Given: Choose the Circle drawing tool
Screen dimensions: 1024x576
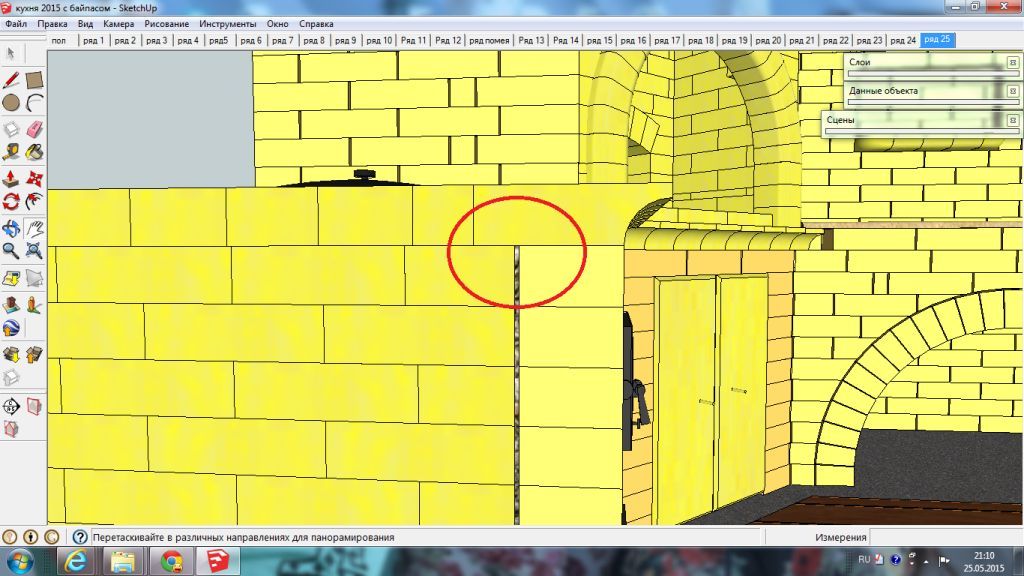Looking at the screenshot, I should 11,103.
